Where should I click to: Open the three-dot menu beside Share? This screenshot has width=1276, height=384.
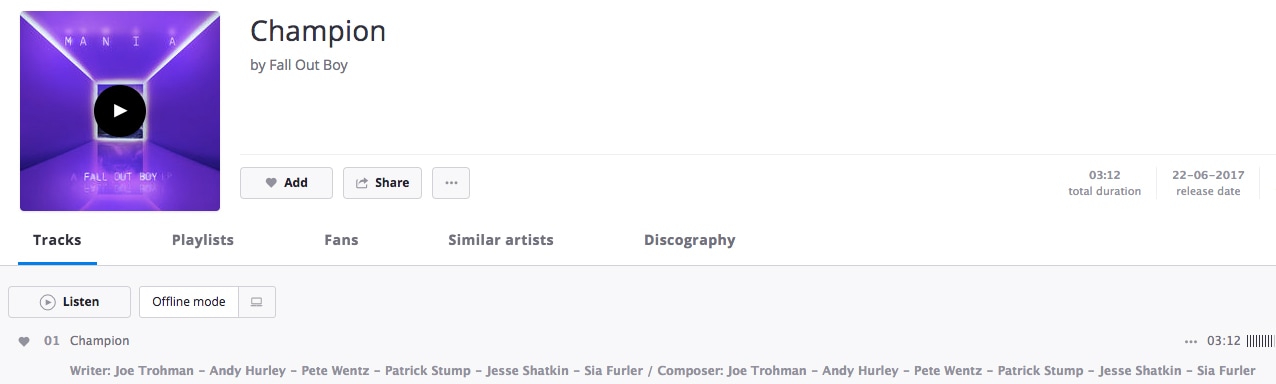451,183
